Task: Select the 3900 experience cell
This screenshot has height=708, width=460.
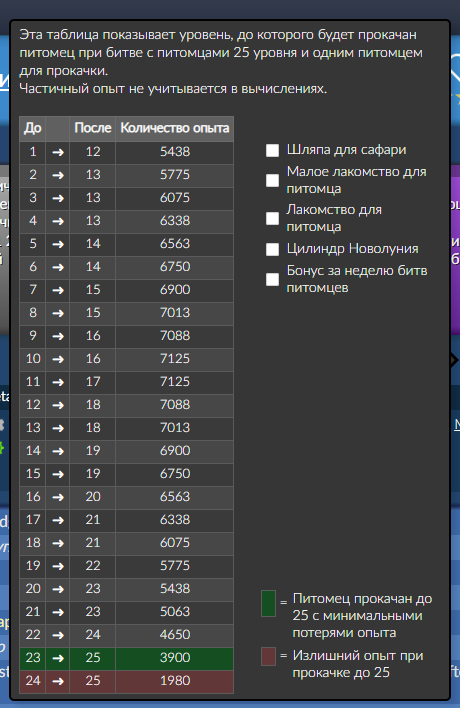Action: click(x=175, y=658)
